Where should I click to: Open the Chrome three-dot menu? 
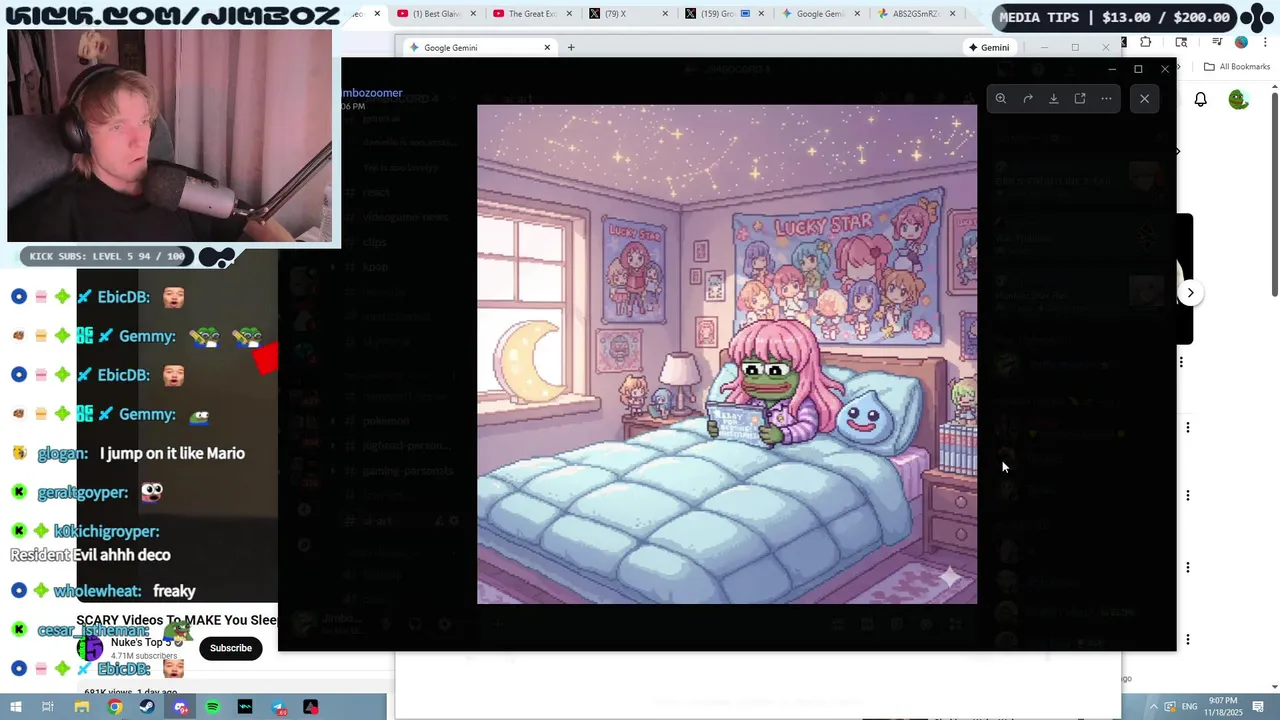(1263, 42)
